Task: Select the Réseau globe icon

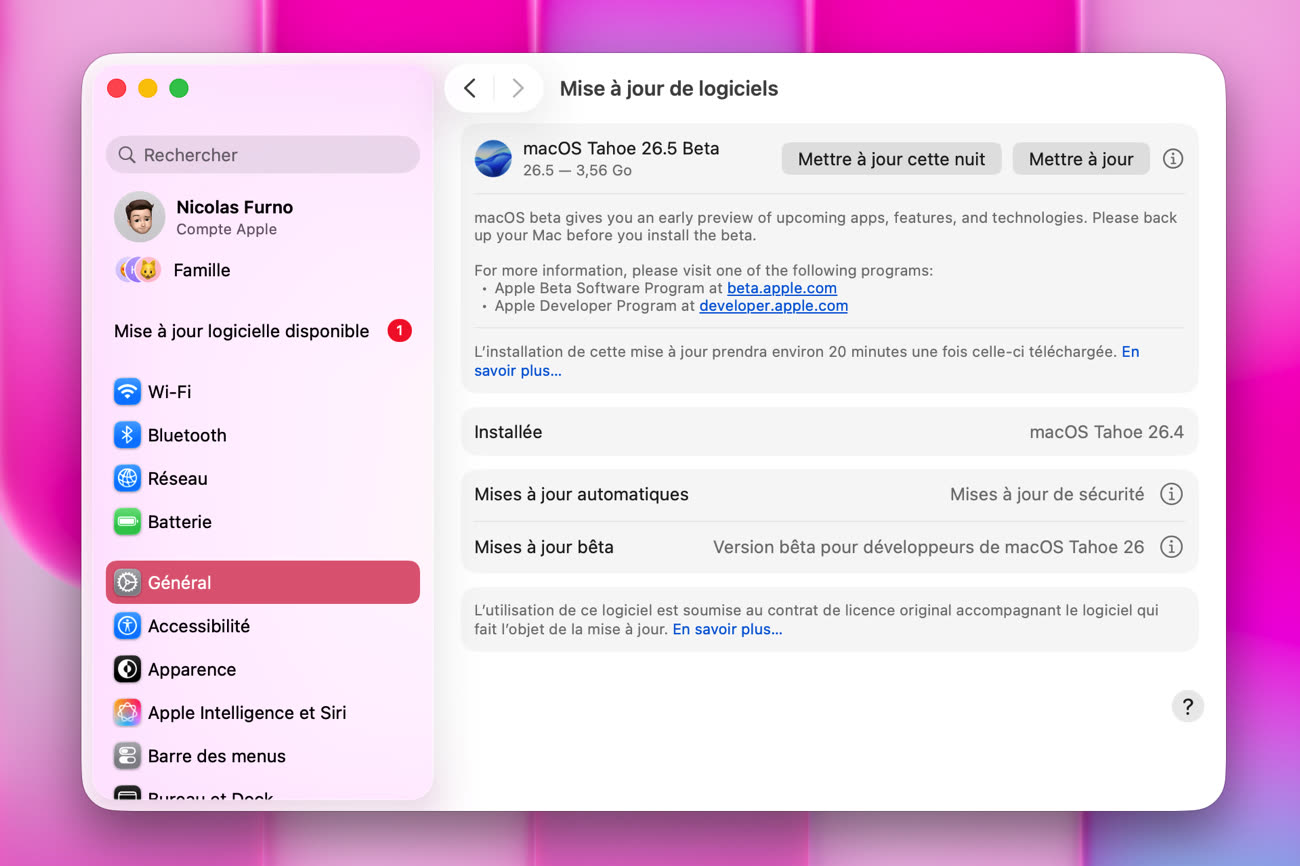Action: [127, 478]
